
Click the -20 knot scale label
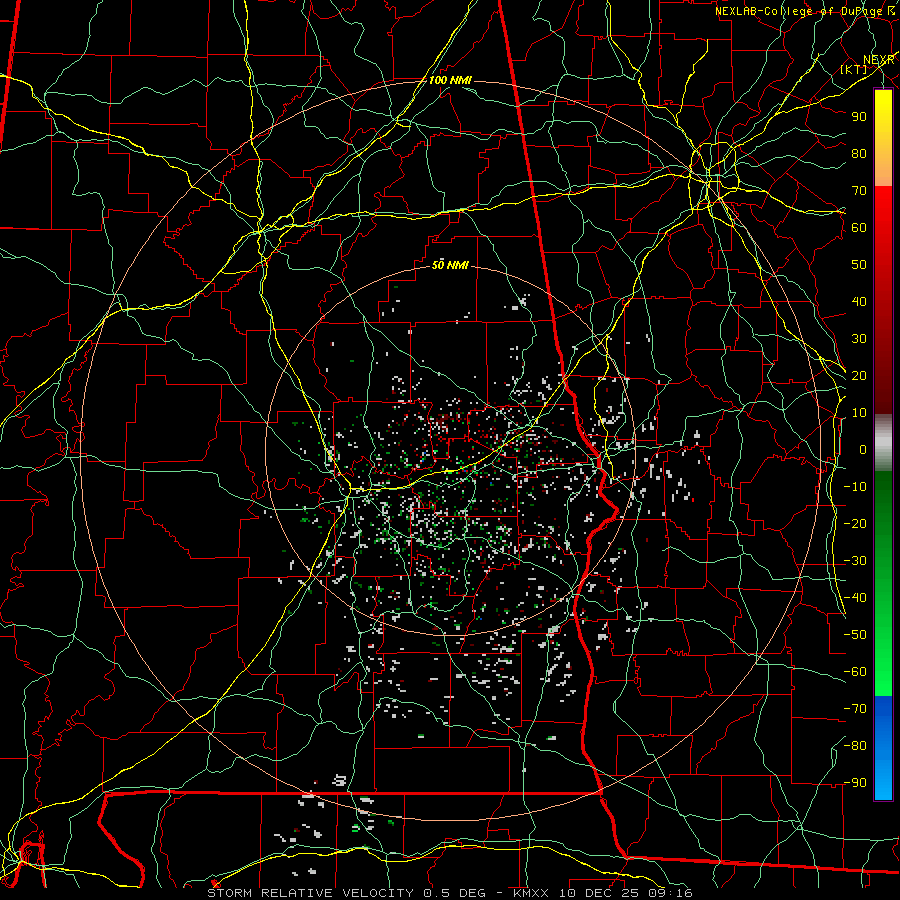(855, 524)
